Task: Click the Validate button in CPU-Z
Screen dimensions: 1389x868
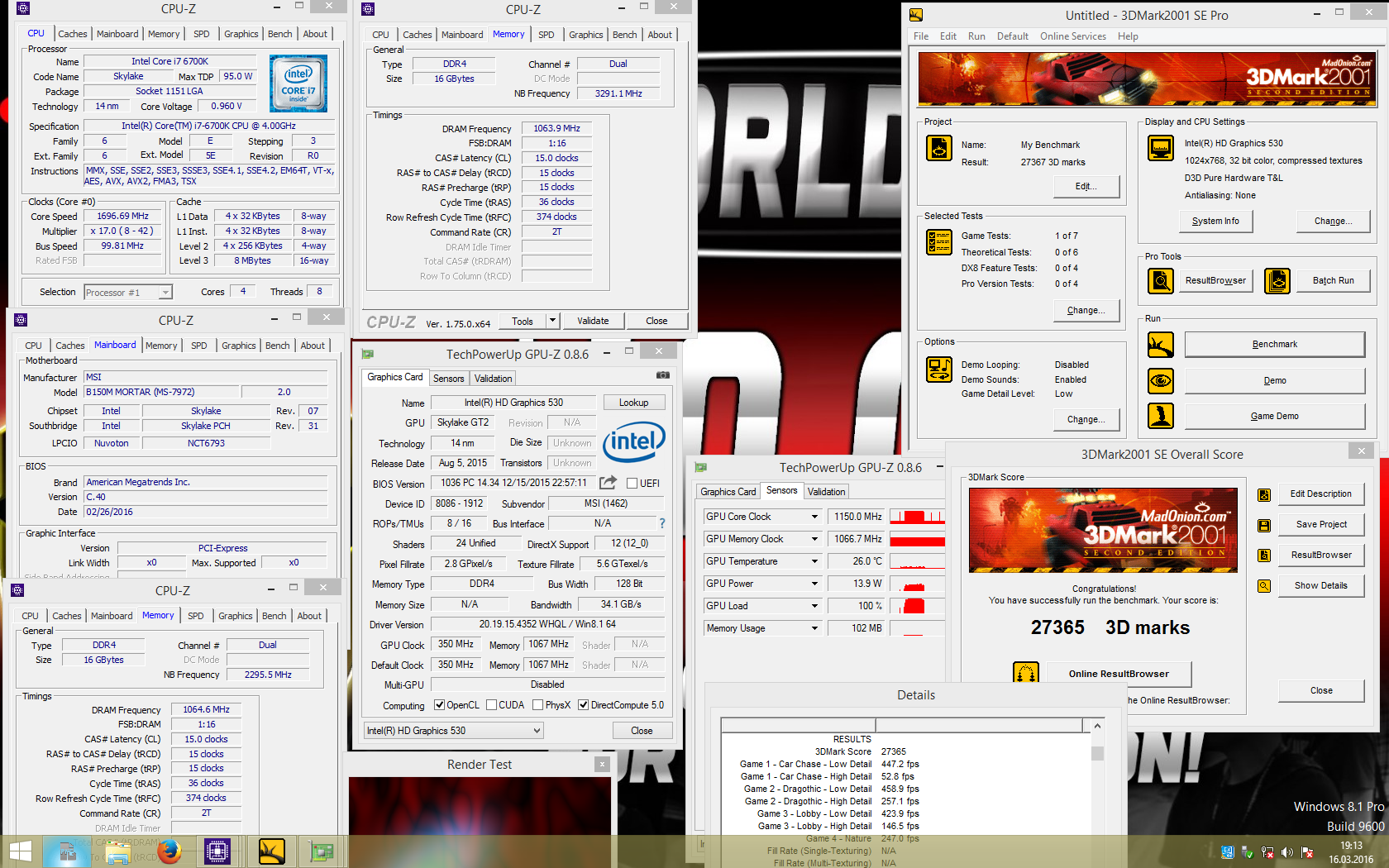Action: [593, 321]
